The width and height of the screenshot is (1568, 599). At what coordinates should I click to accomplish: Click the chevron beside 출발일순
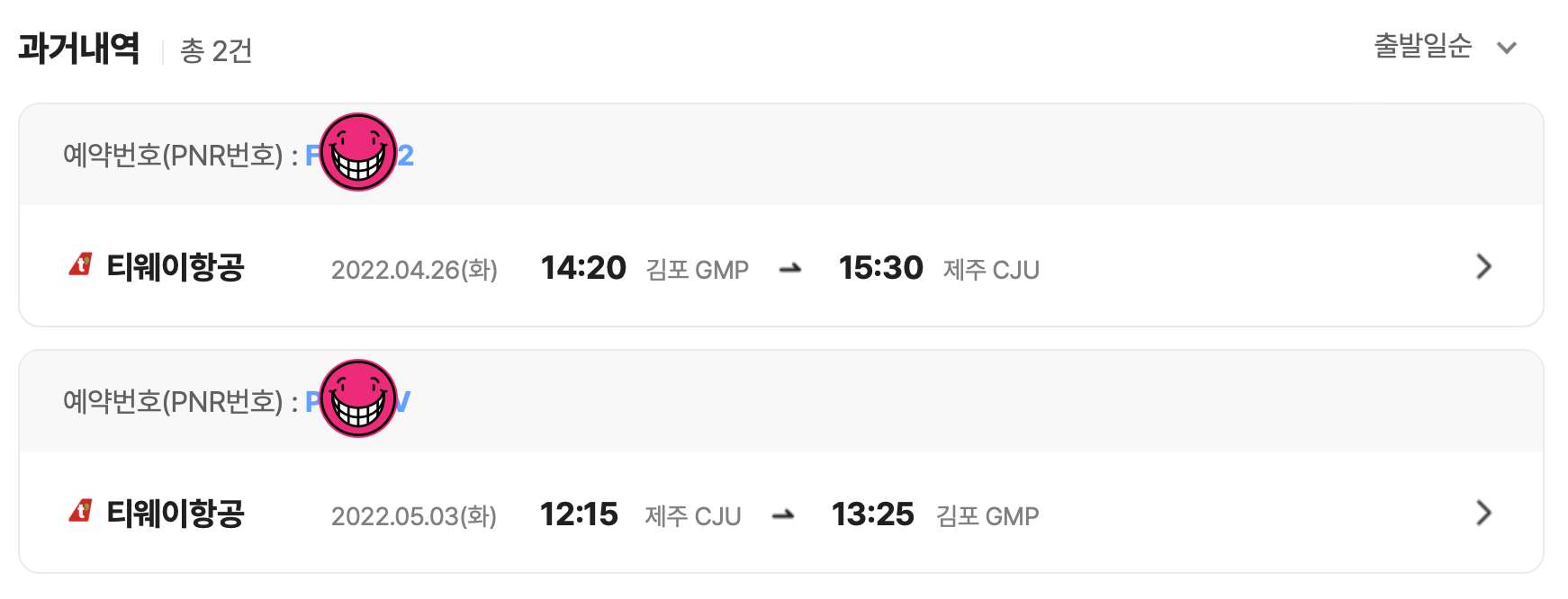[1507, 48]
